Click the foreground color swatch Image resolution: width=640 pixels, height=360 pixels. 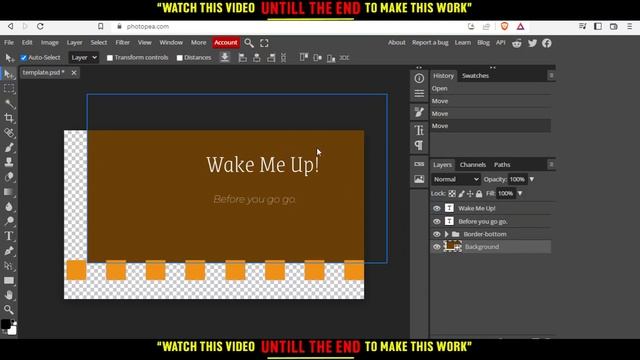(x=6, y=324)
